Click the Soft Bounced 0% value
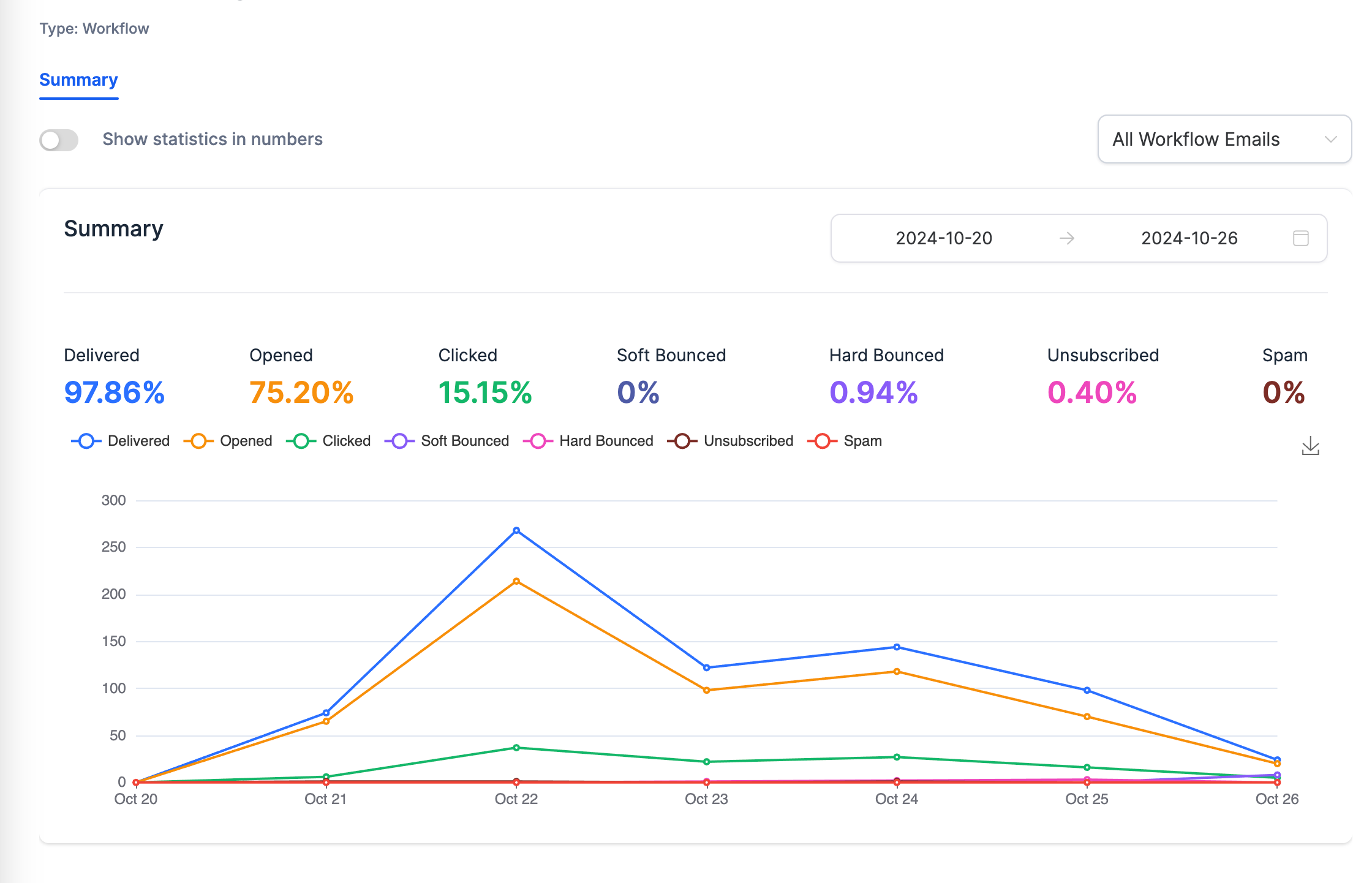This screenshot has width=1372, height=883. tap(638, 393)
